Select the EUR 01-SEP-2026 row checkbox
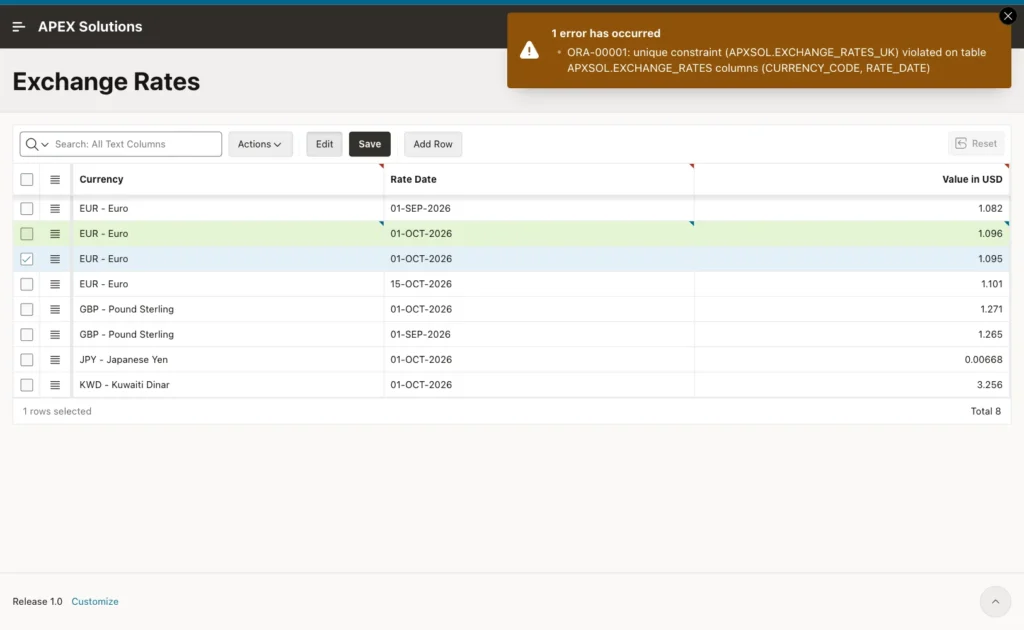Screen dimensions: 1024x630 [27, 209]
